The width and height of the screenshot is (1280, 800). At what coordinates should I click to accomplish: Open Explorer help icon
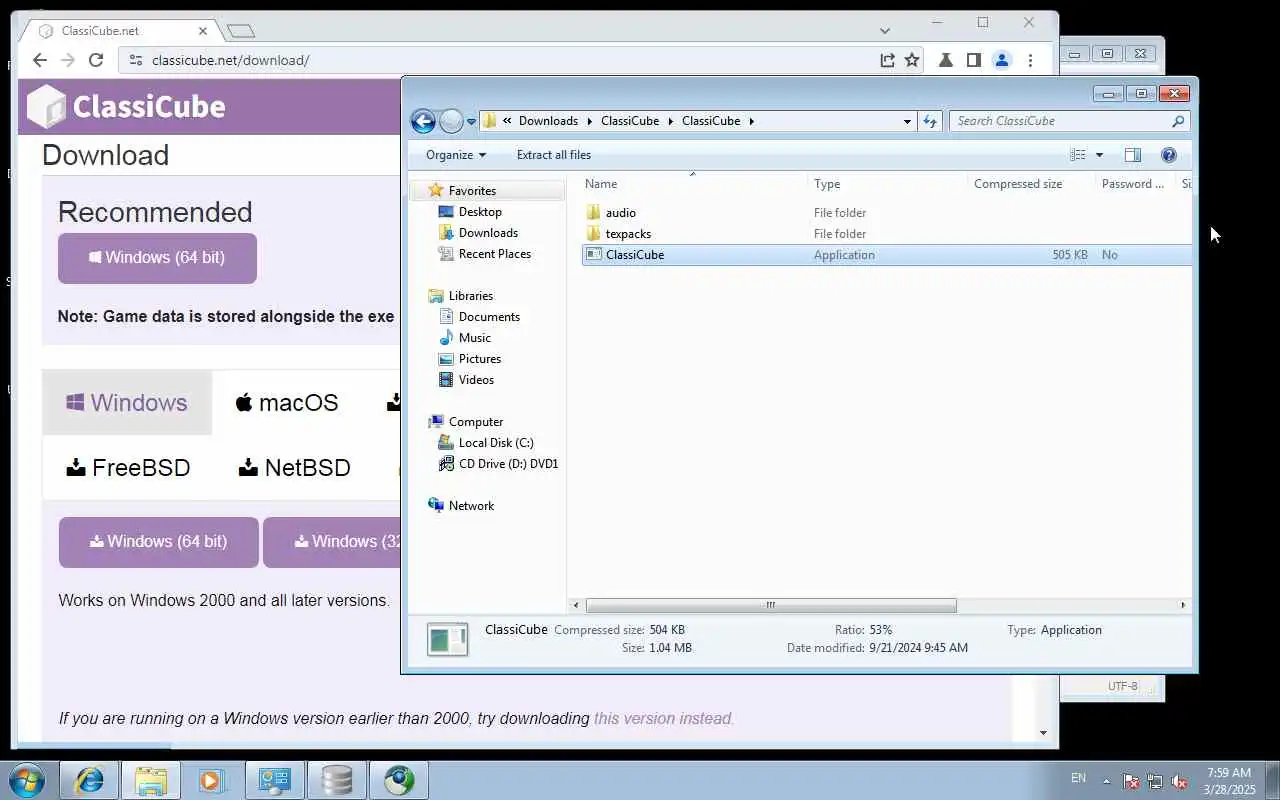(x=1168, y=155)
